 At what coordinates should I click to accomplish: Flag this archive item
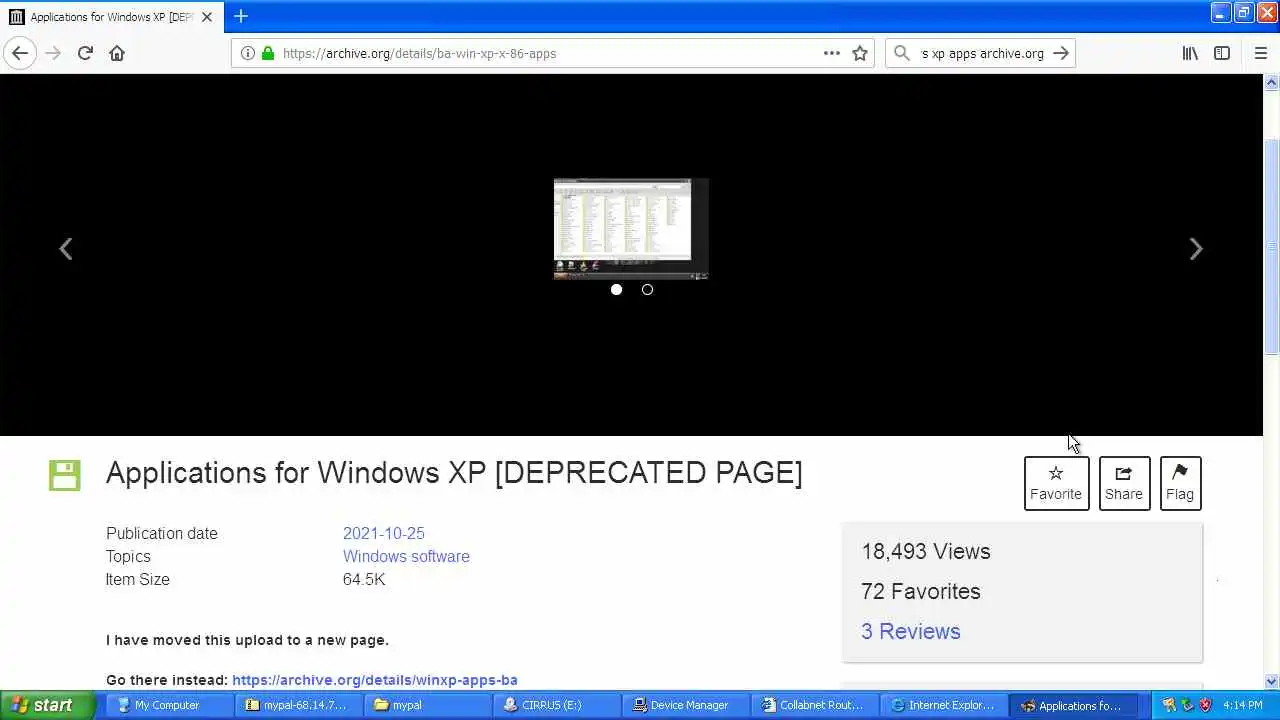1180,483
